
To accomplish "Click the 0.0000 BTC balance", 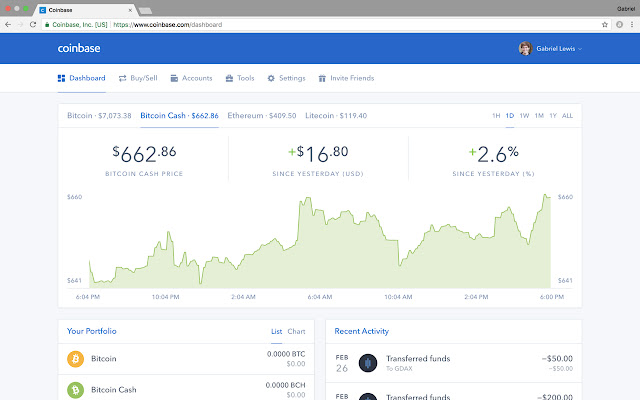I will tap(286, 354).
